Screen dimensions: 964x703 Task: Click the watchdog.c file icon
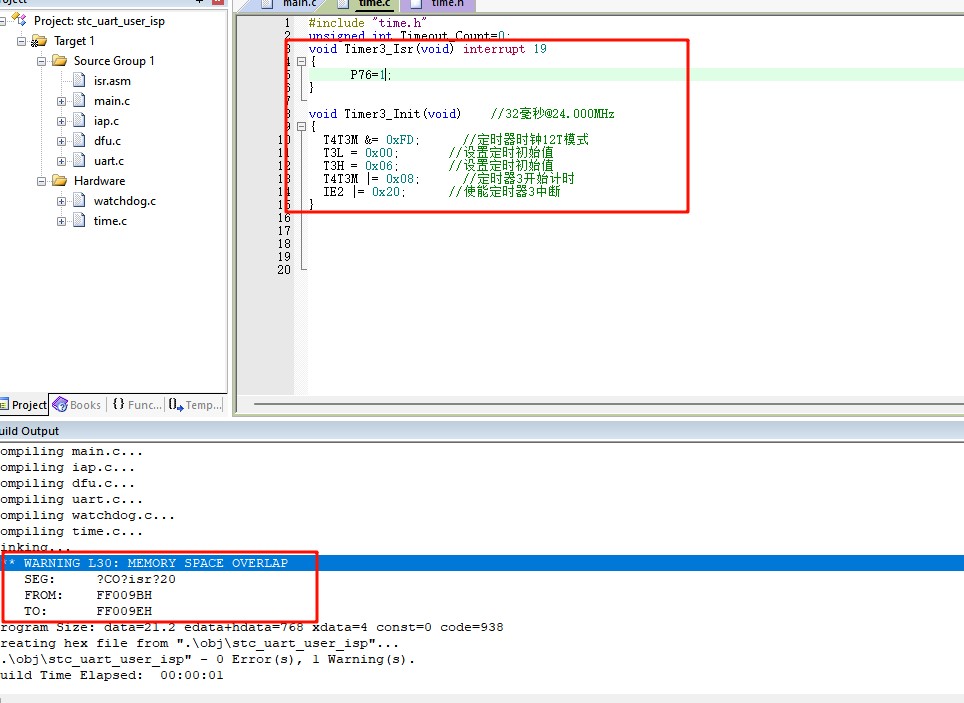[x=79, y=201]
